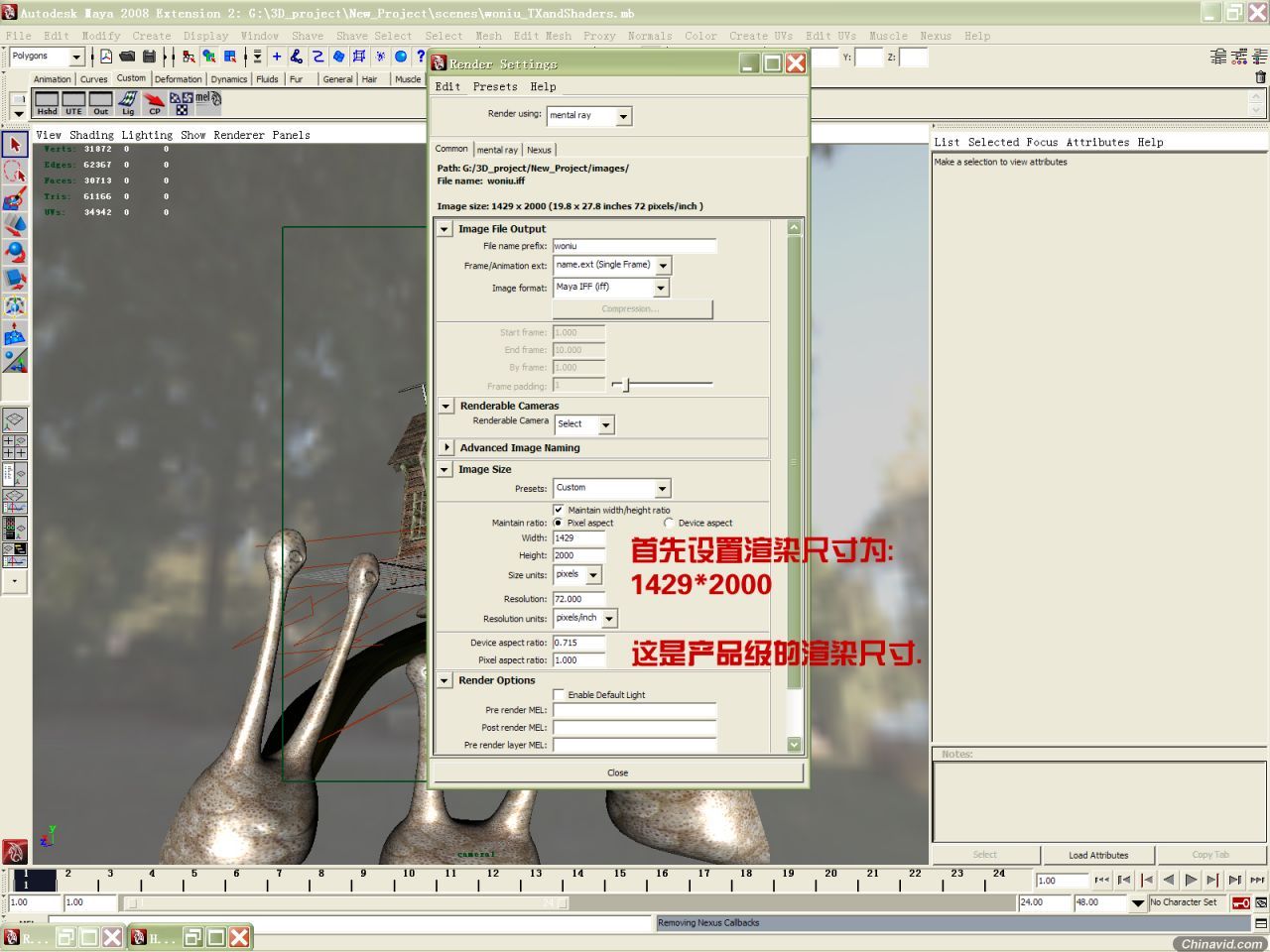Image resolution: width=1270 pixels, height=952 pixels.
Task: Open the Presets menu in Render Settings
Action: pos(495,86)
